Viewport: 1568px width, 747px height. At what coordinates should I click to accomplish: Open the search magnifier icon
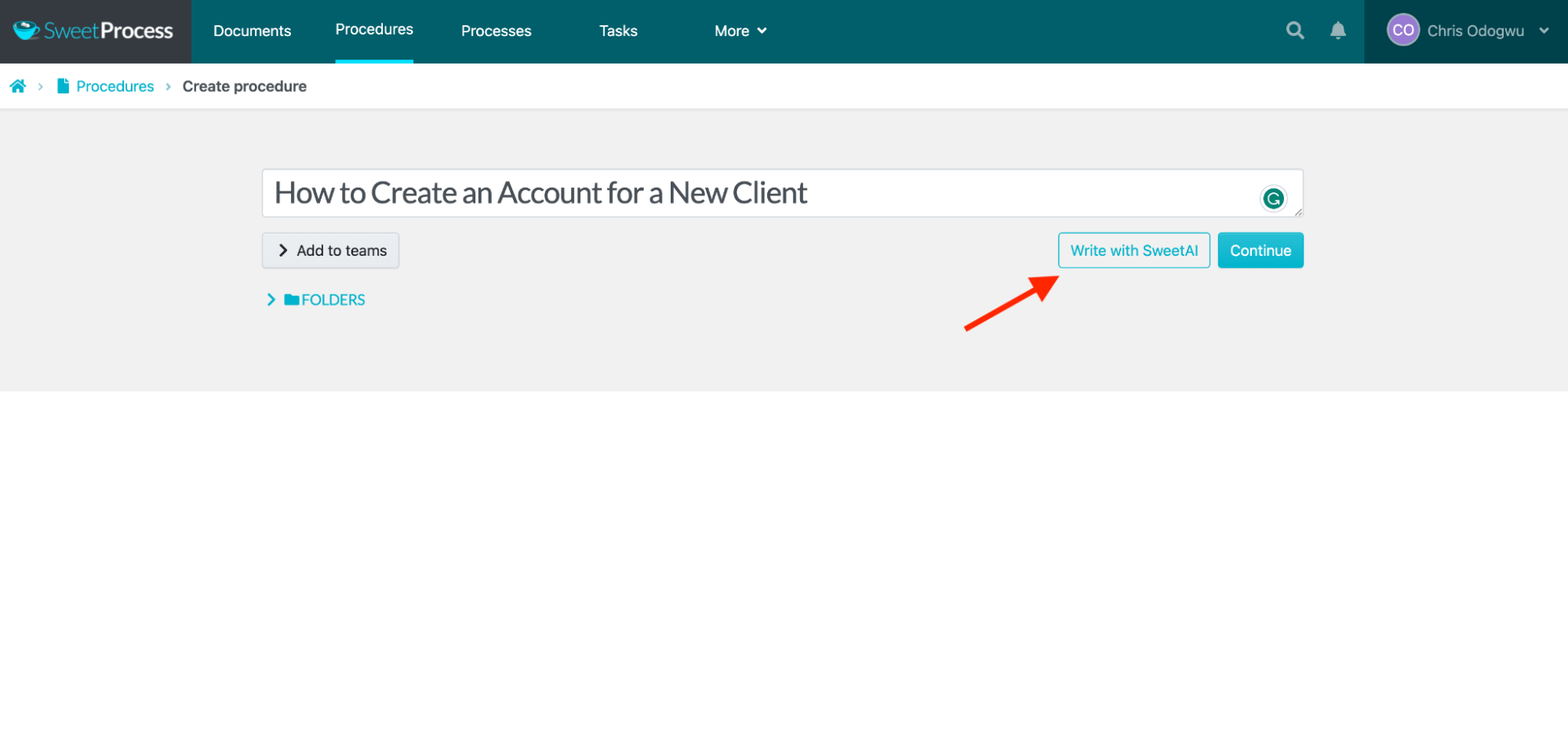tap(1295, 31)
